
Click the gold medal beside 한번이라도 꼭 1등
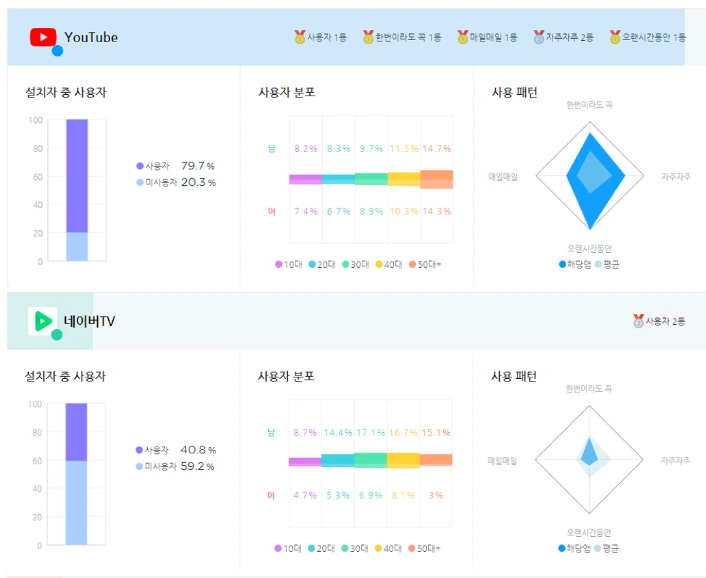(368, 37)
